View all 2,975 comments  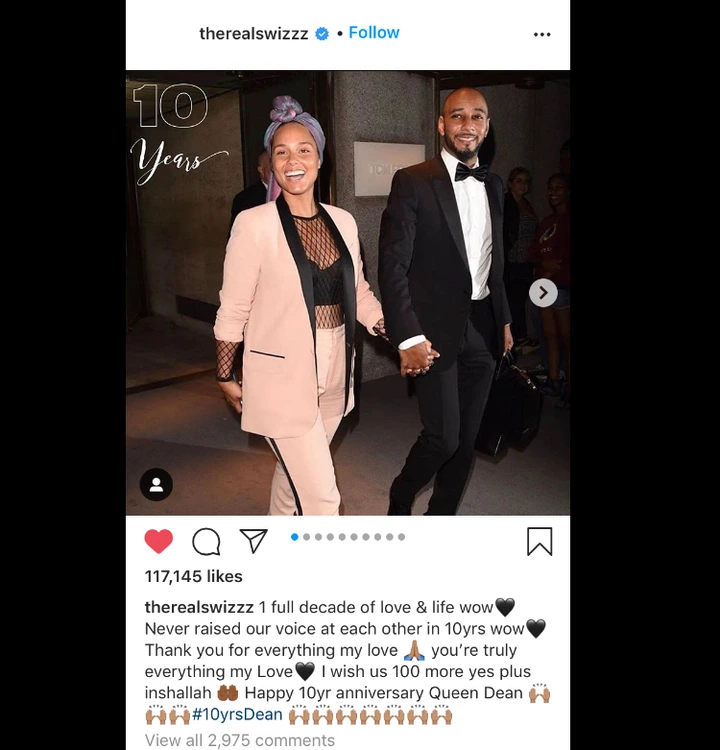click(240, 740)
